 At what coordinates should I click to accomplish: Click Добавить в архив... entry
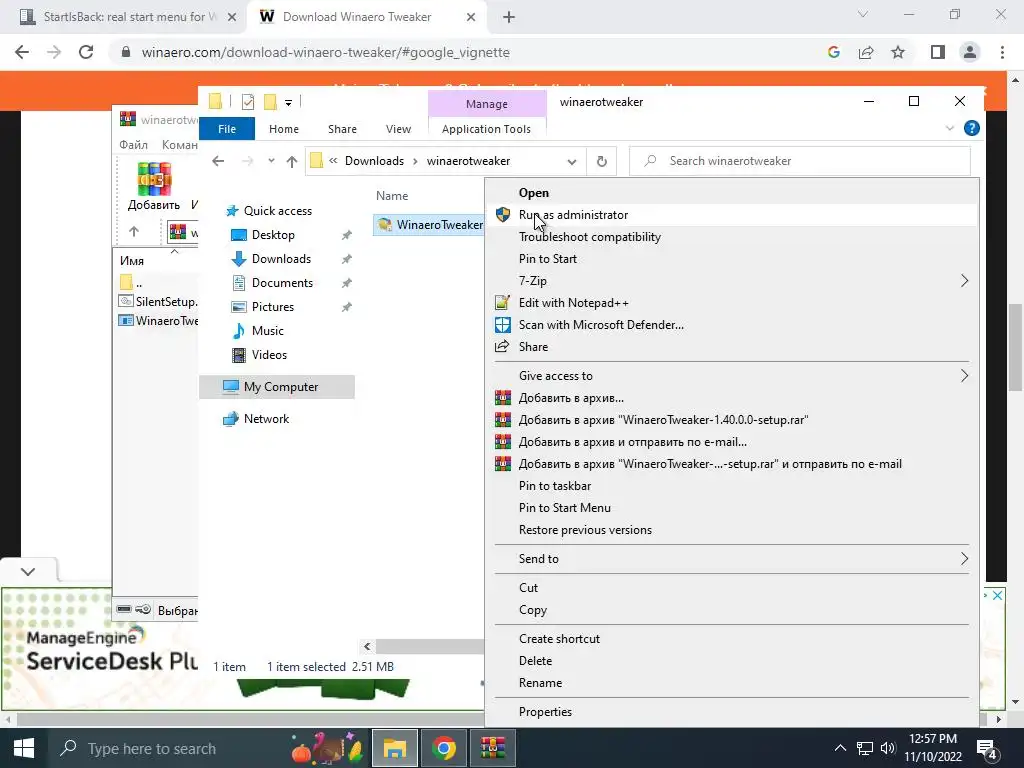[731, 398]
